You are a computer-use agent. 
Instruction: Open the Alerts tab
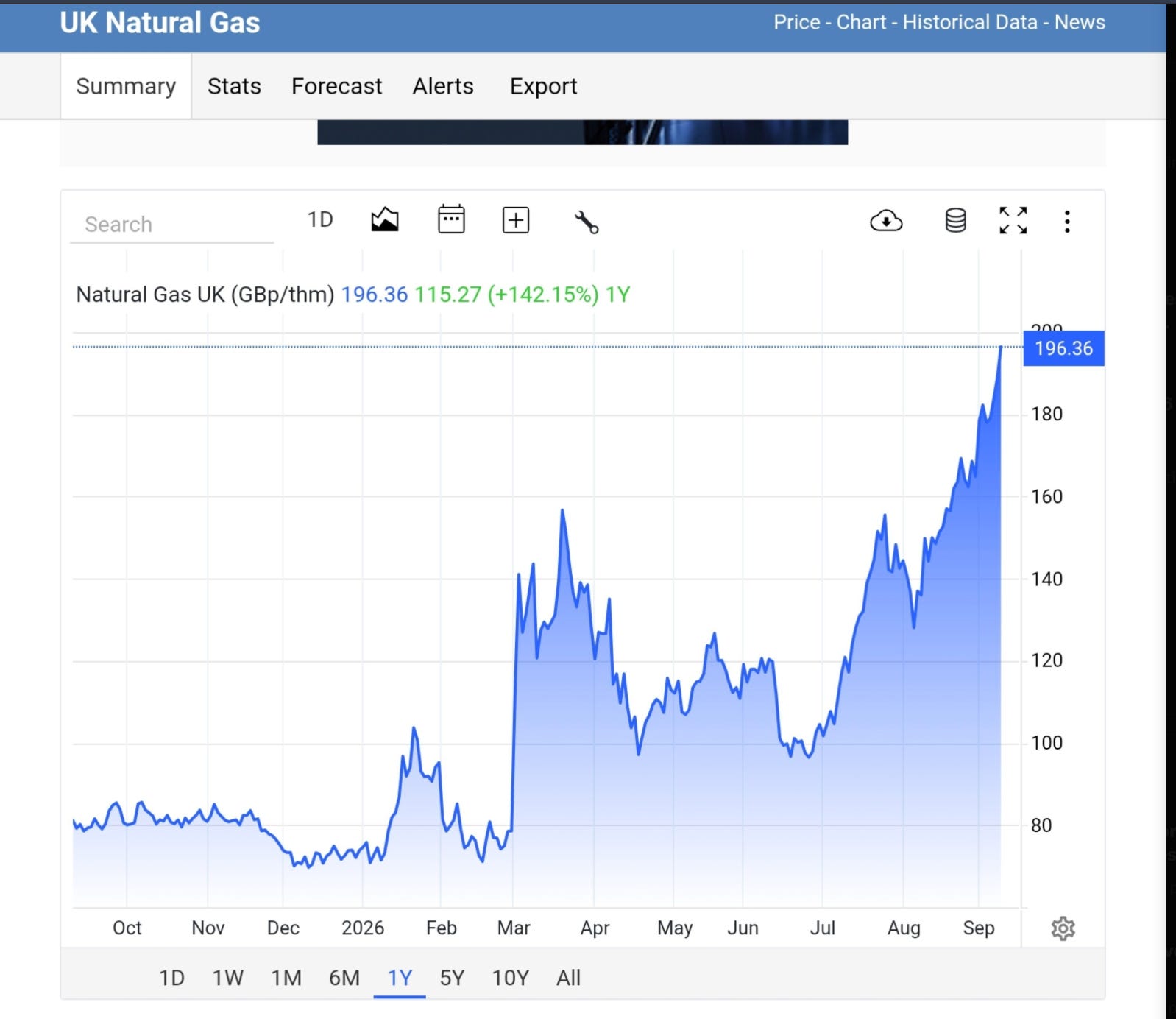pos(443,86)
